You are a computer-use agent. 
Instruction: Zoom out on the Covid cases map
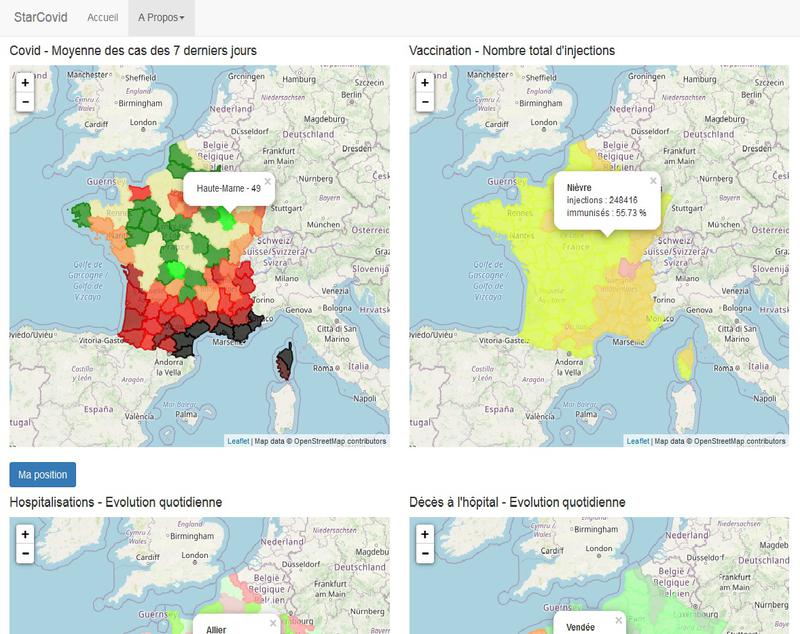coord(25,102)
